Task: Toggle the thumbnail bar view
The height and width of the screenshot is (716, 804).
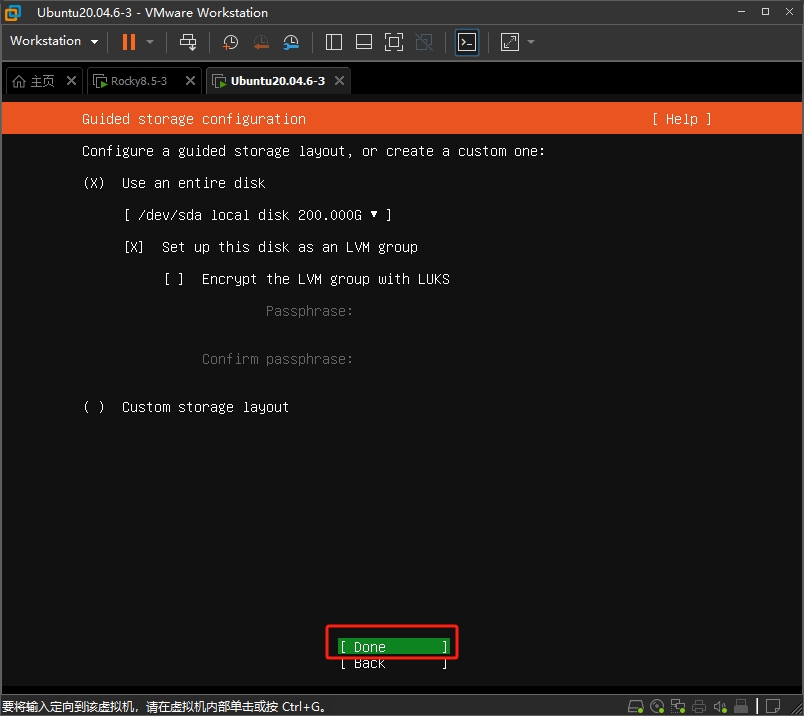Action: point(364,42)
